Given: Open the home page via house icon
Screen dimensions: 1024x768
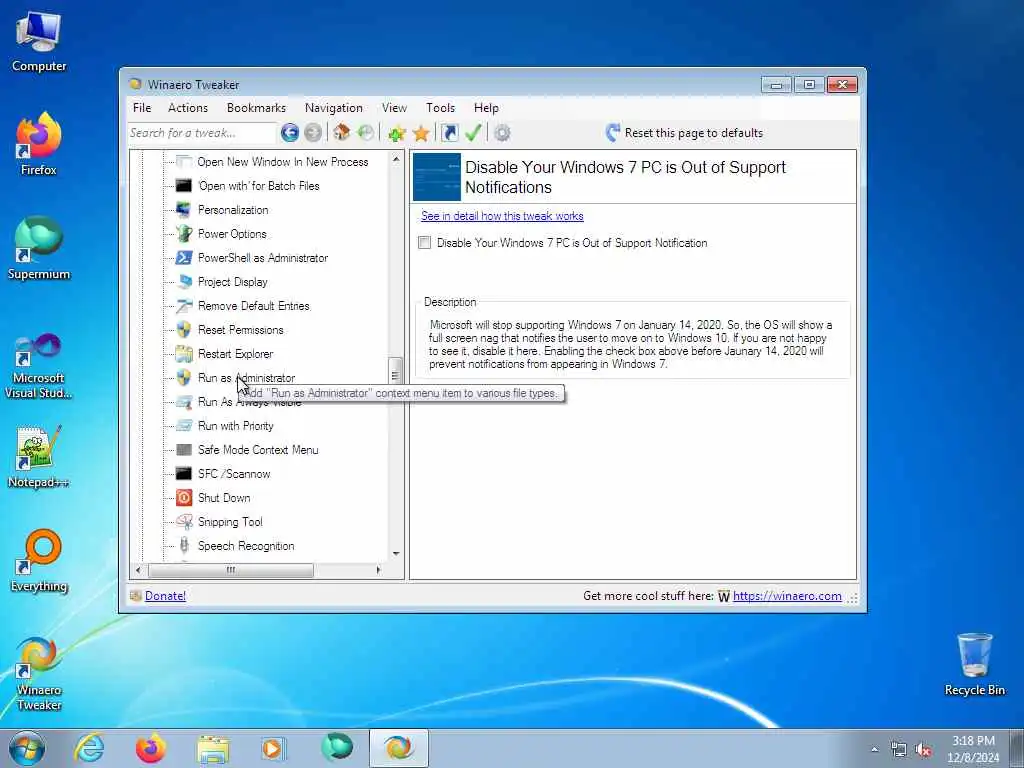Looking at the screenshot, I should (x=341, y=133).
